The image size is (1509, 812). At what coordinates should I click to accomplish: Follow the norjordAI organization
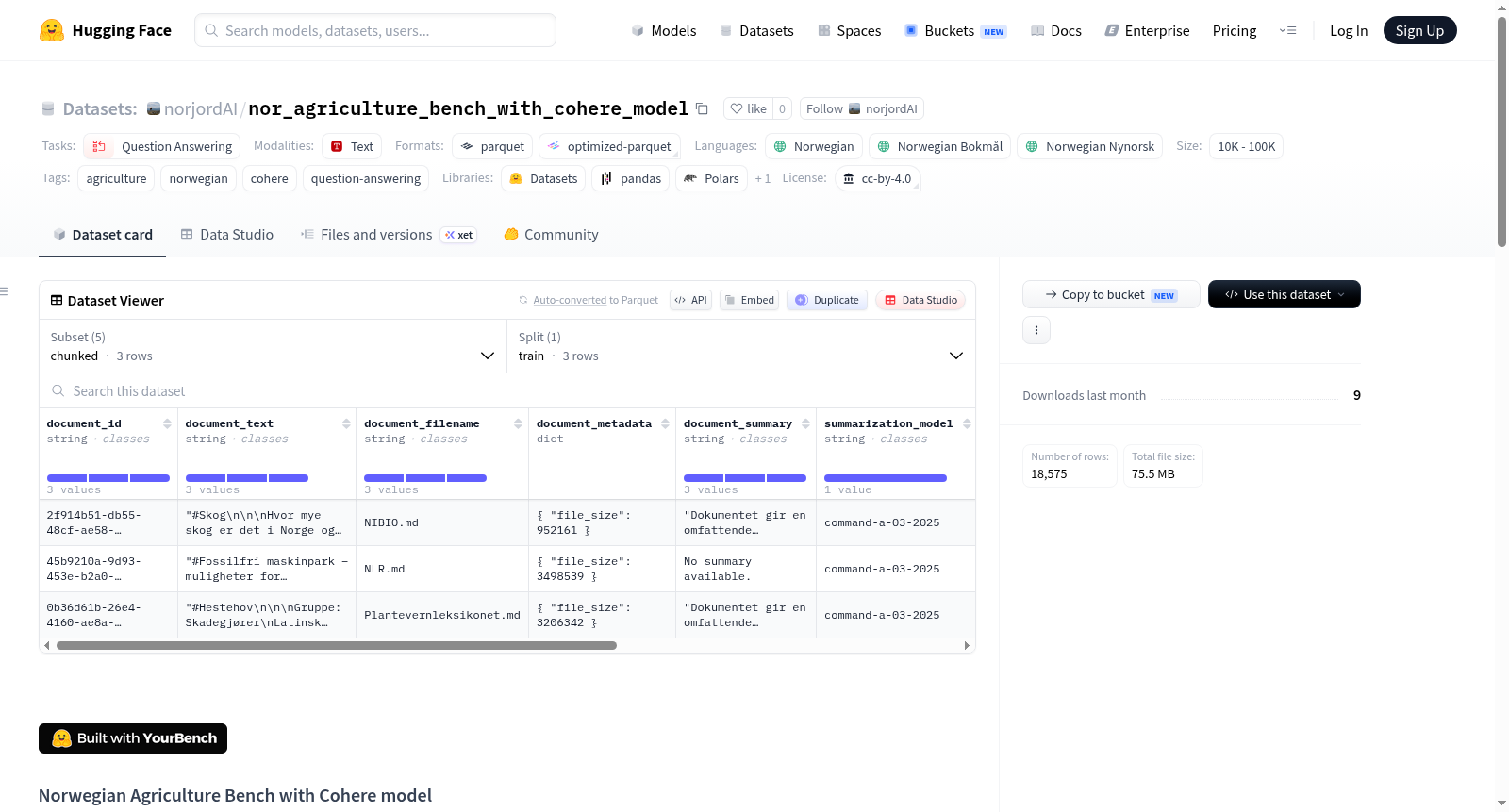click(862, 108)
